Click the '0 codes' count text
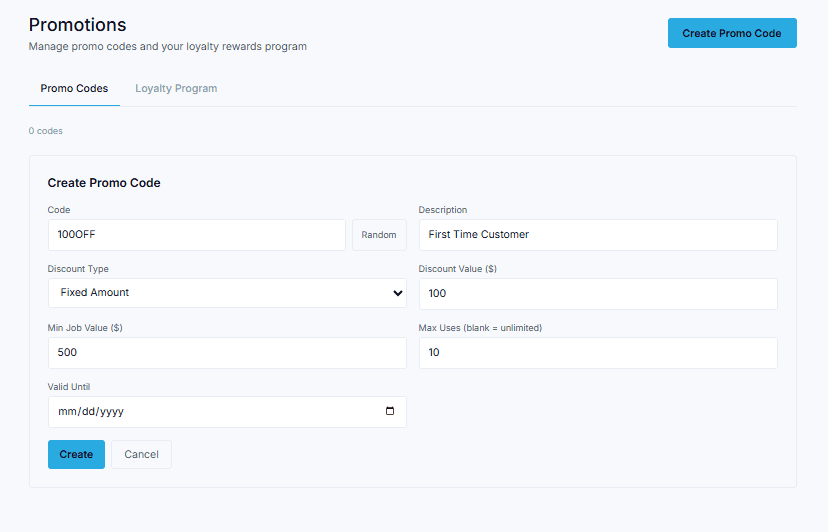Viewport: 828px width, 532px height. [x=45, y=131]
